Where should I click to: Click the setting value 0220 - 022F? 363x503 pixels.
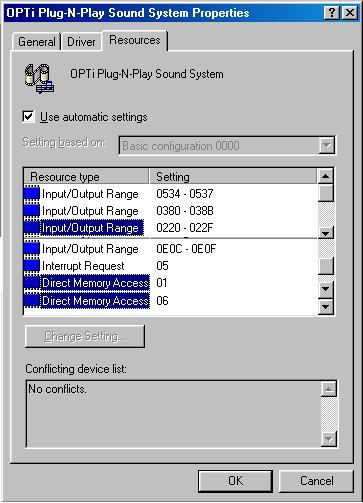[184, 228]
